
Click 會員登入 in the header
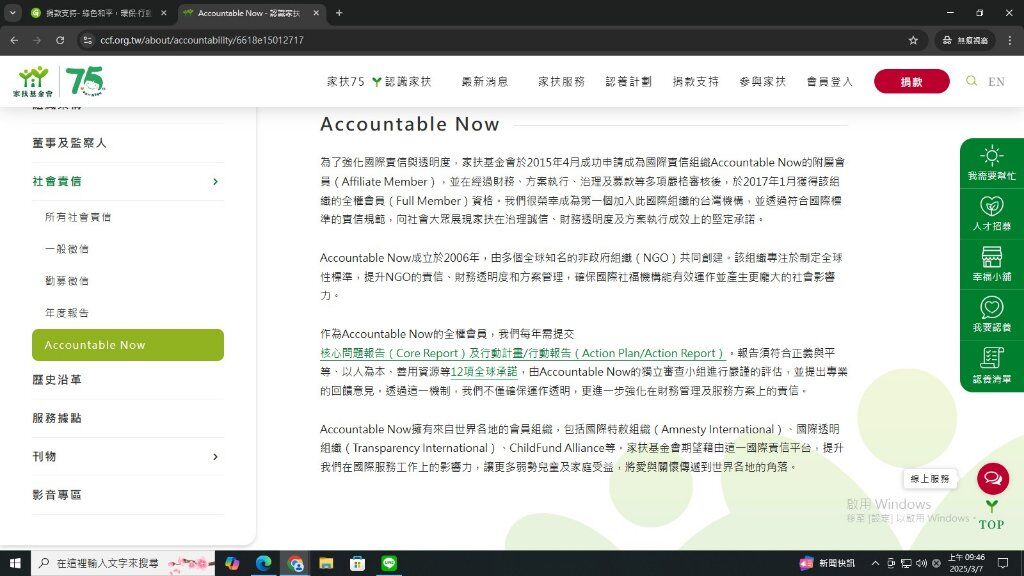829,82
